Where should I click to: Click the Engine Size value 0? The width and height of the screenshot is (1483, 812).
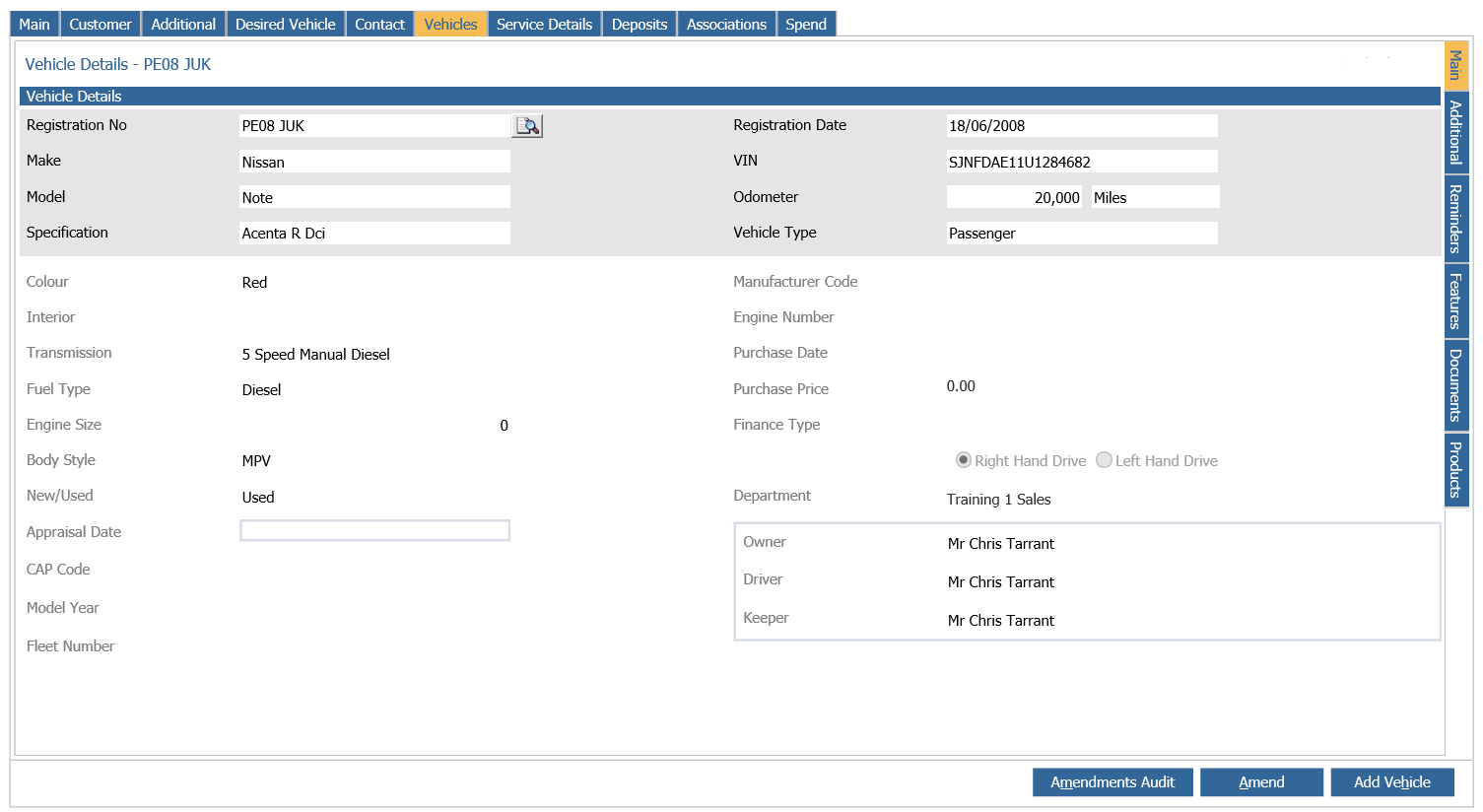(504, 426)
